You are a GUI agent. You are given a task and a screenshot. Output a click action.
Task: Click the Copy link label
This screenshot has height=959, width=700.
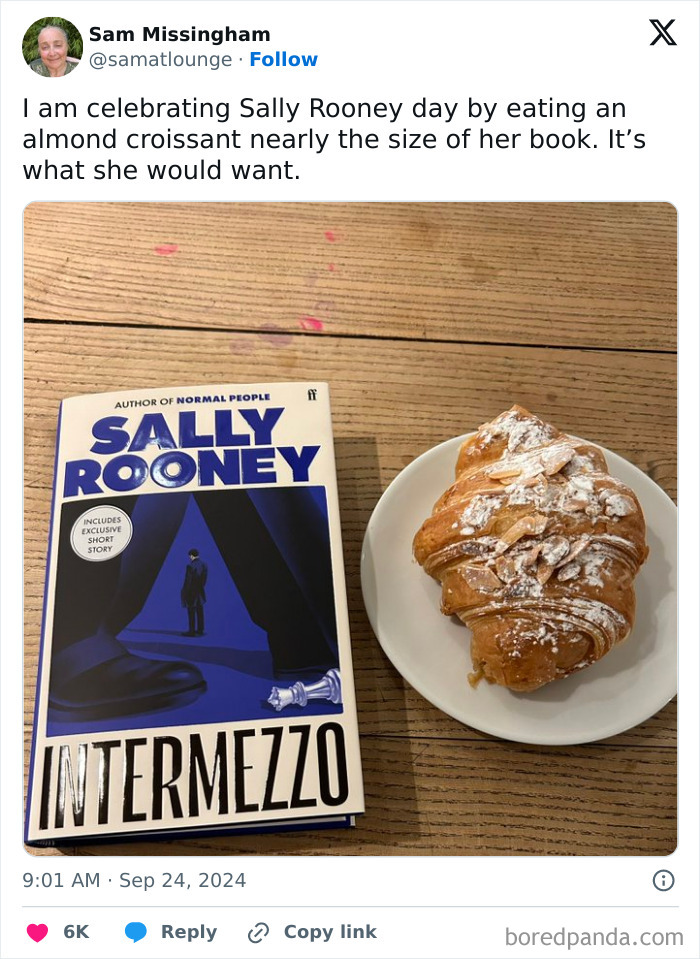(330, 931)
